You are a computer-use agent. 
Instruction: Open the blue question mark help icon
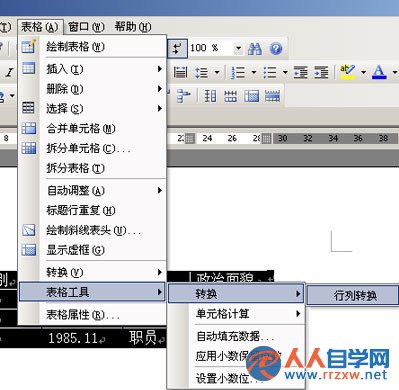coord(276,49)
